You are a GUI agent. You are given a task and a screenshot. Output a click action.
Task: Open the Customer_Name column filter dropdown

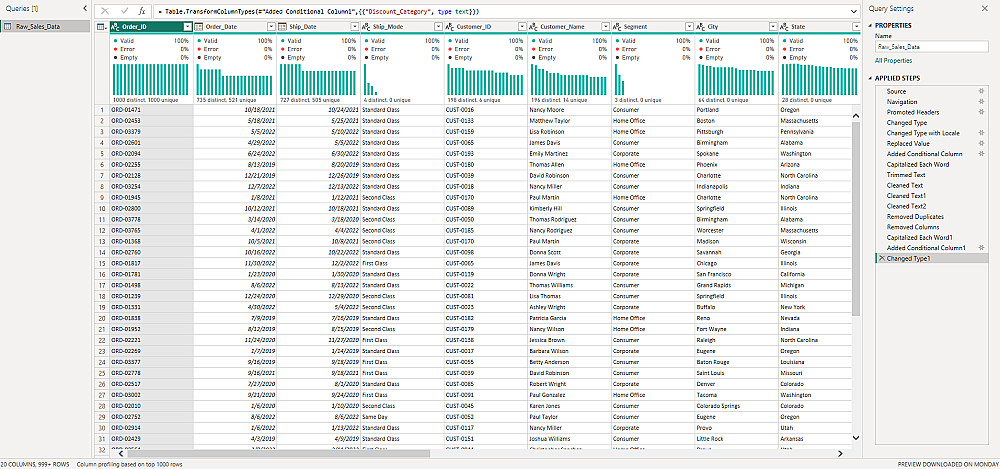(605, 27)
